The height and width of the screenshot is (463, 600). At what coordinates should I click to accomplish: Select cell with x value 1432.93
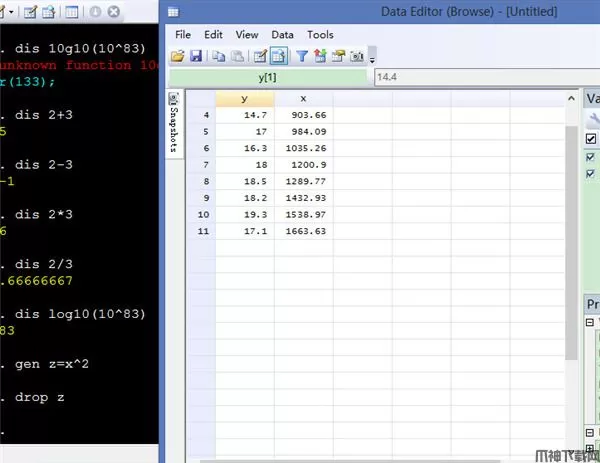(304, 198)
